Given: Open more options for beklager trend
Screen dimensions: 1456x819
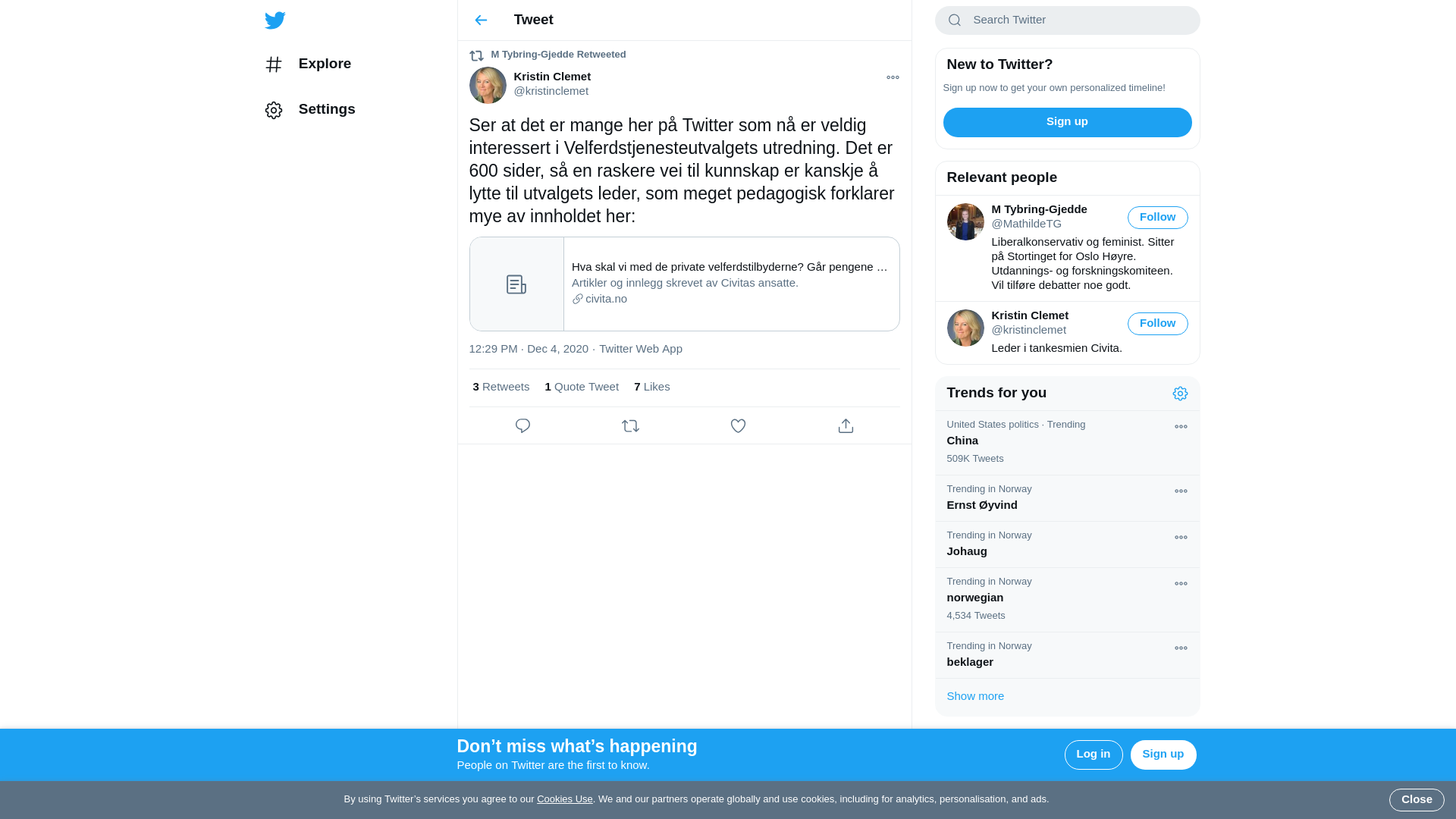Looking at the screenshot, I should coord(1181,648).
